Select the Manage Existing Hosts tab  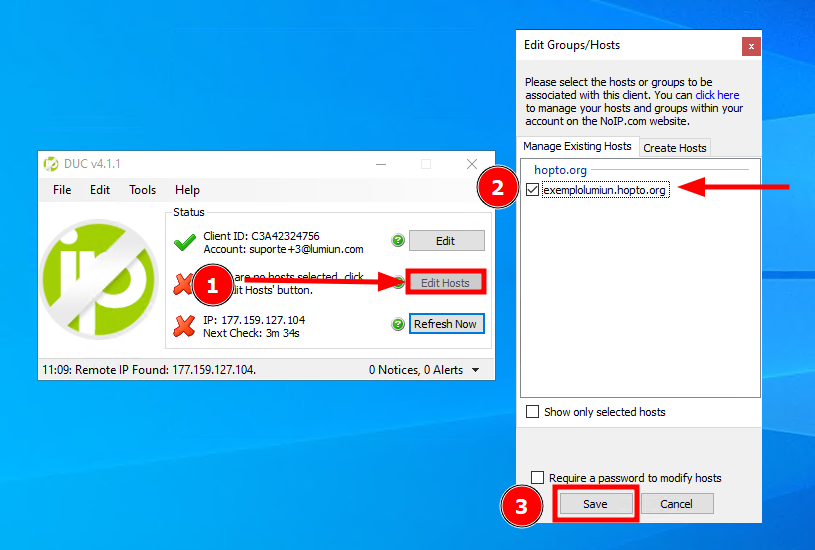[x=577, y=146]
